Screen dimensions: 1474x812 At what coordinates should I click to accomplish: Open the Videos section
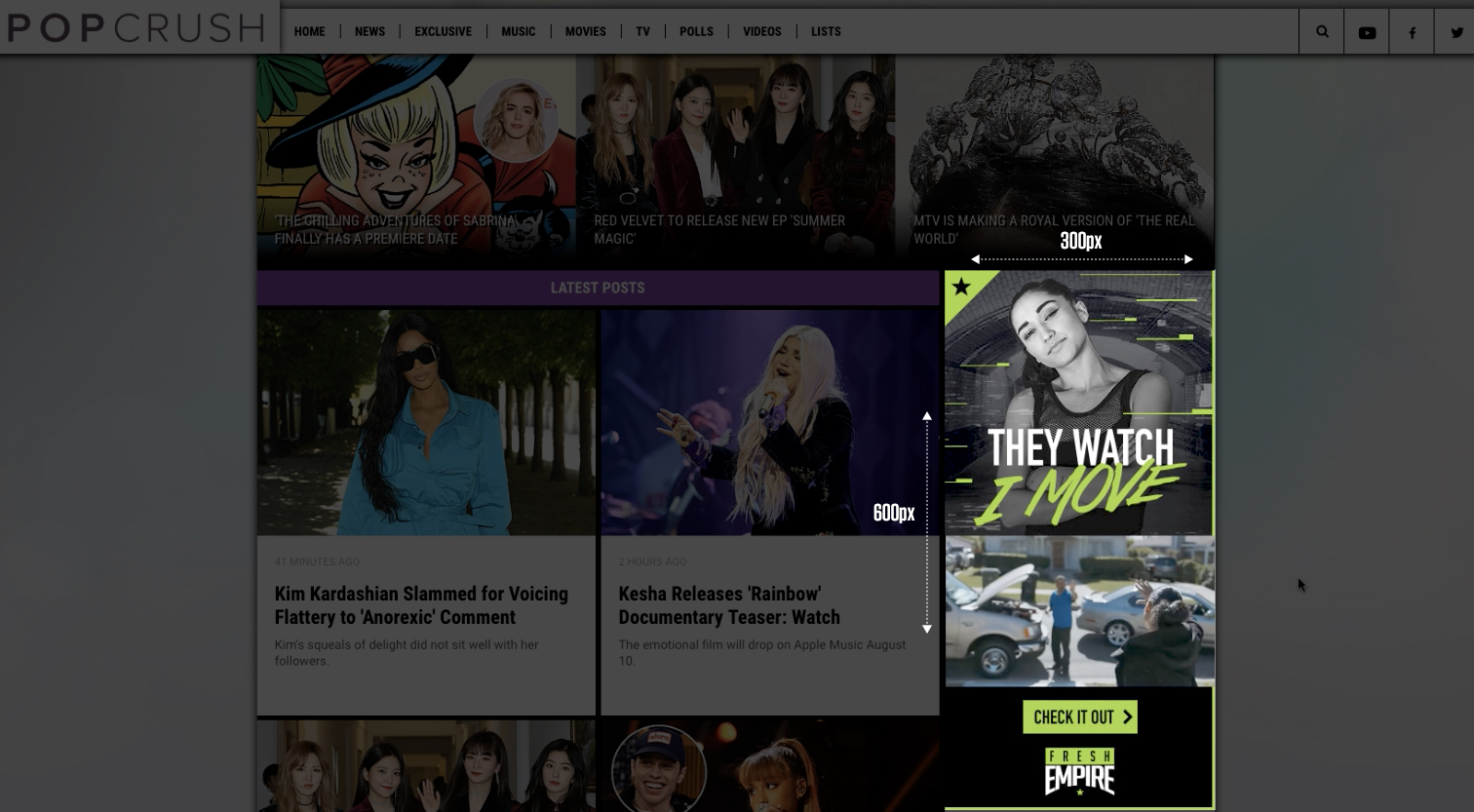(761, 31)
